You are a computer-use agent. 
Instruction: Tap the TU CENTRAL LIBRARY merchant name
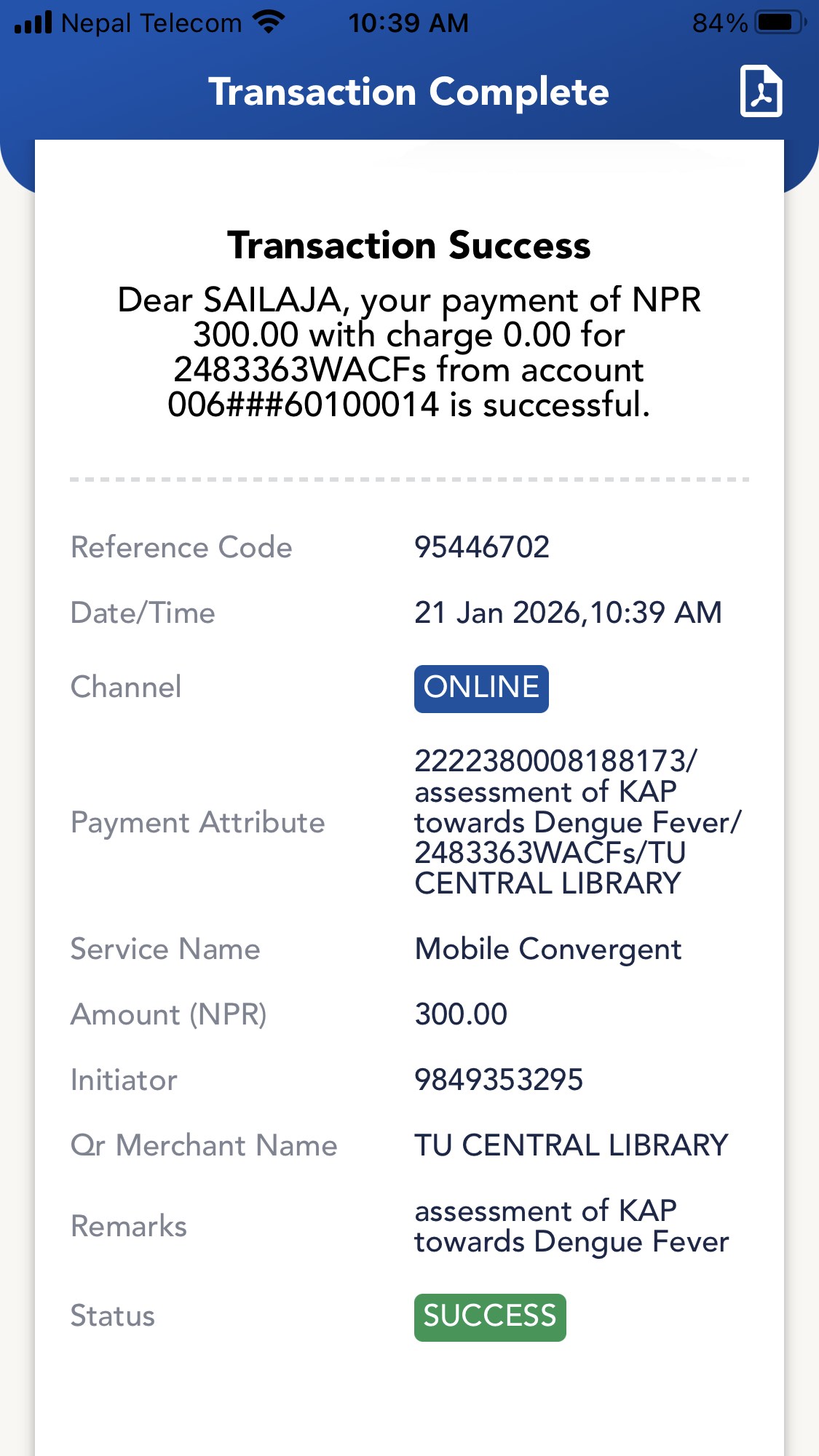(x=571, y=1145)
